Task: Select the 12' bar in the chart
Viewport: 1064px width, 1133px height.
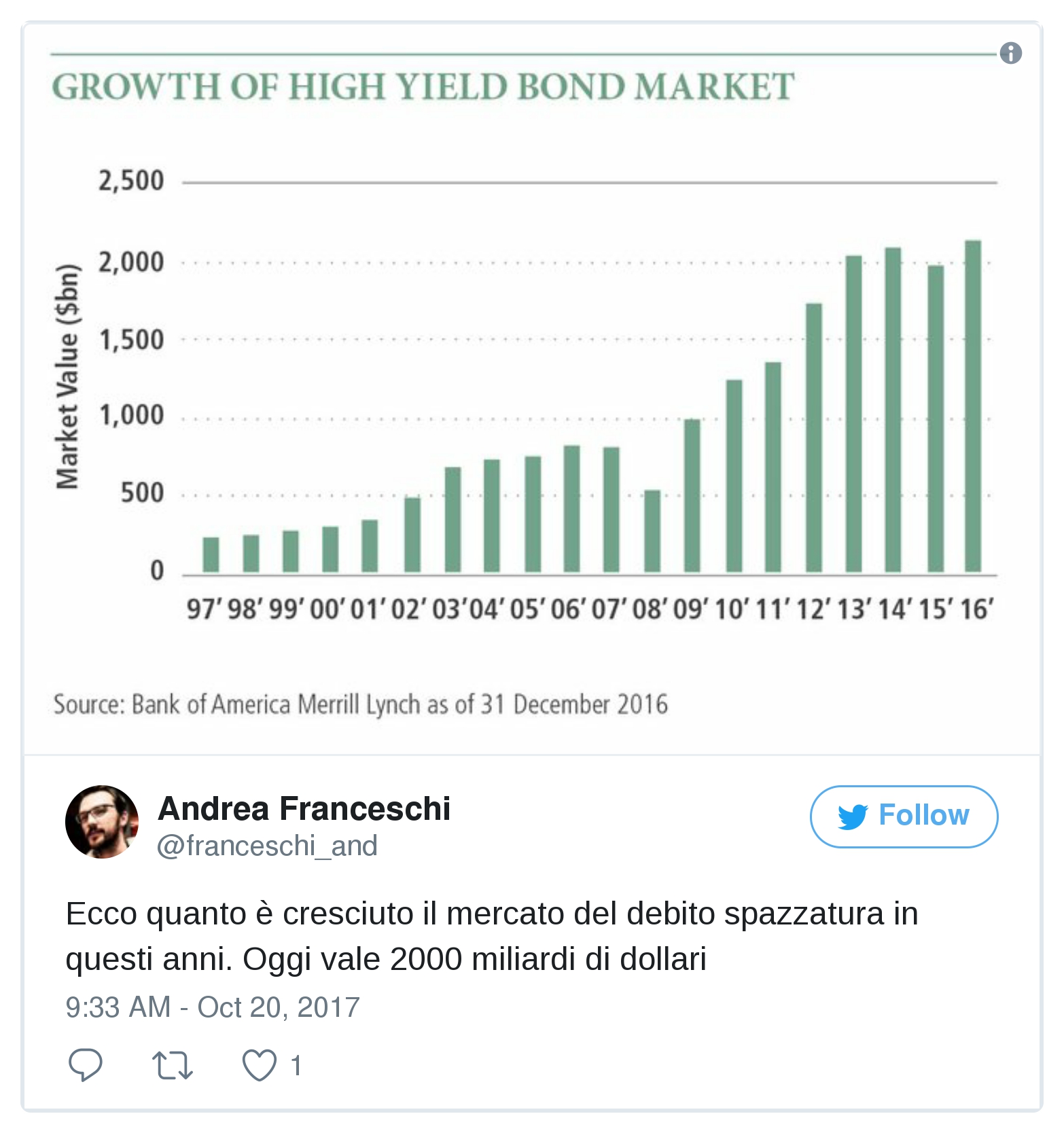Action: [x=814, y=438]
